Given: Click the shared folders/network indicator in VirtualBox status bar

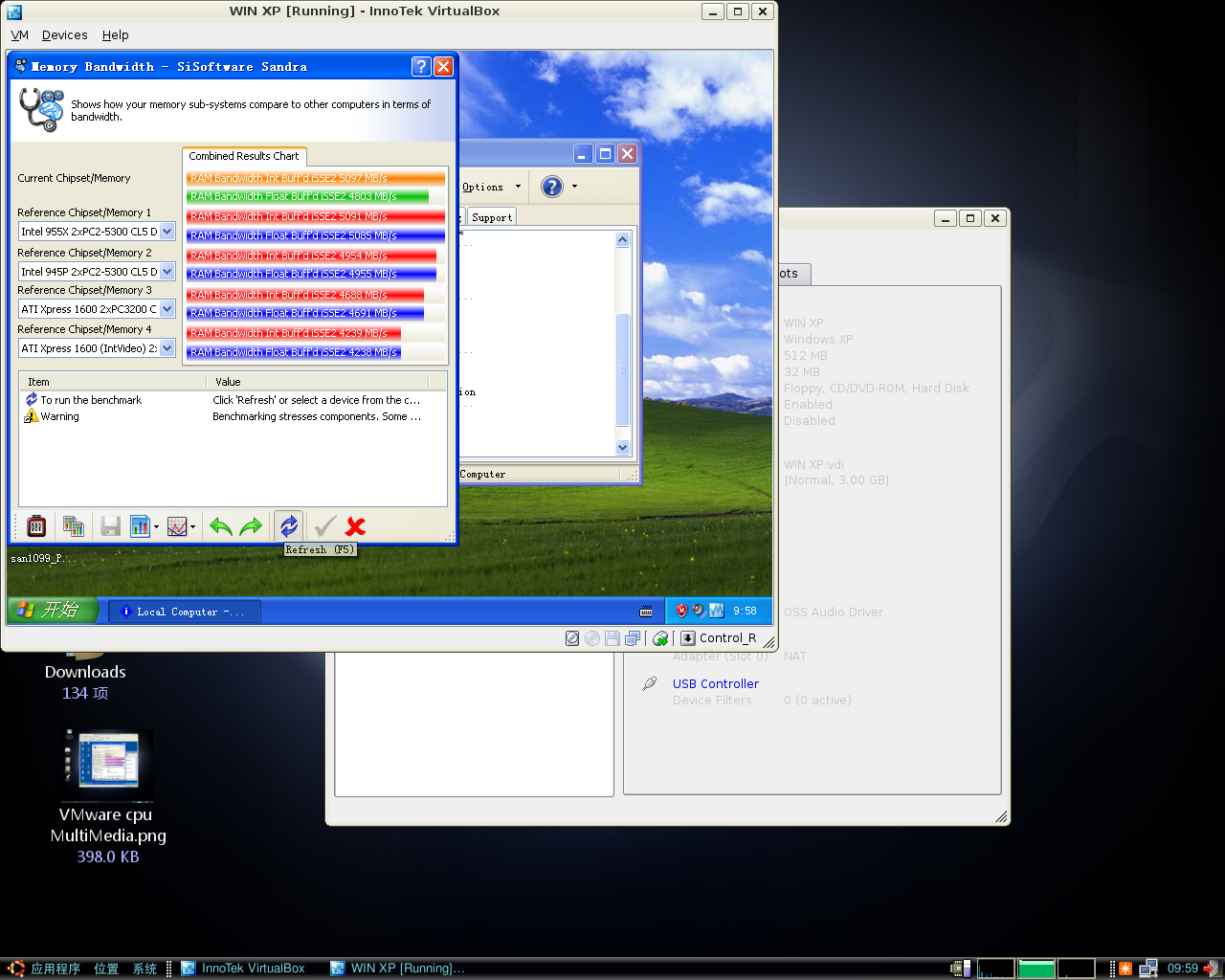Looking at the screenshot, I should (633, 638).
